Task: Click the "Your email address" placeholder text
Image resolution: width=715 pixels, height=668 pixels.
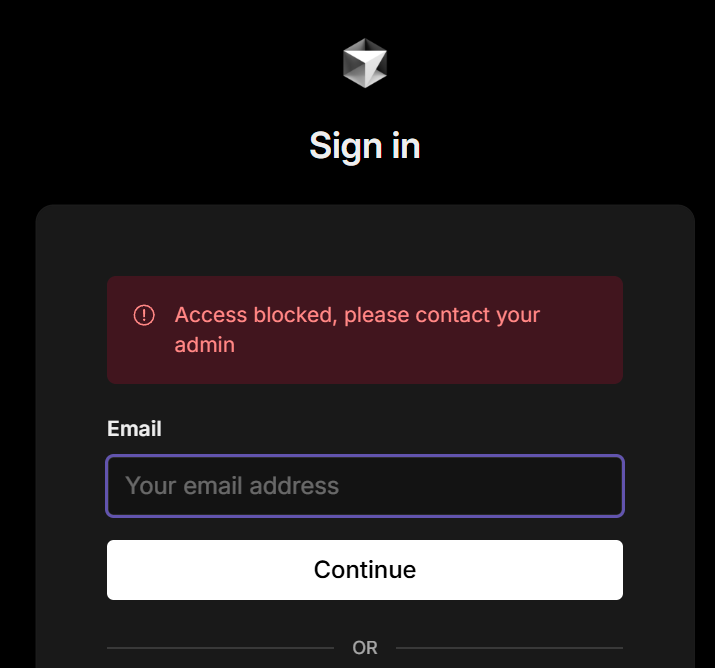Action: (x=232, y=486)
